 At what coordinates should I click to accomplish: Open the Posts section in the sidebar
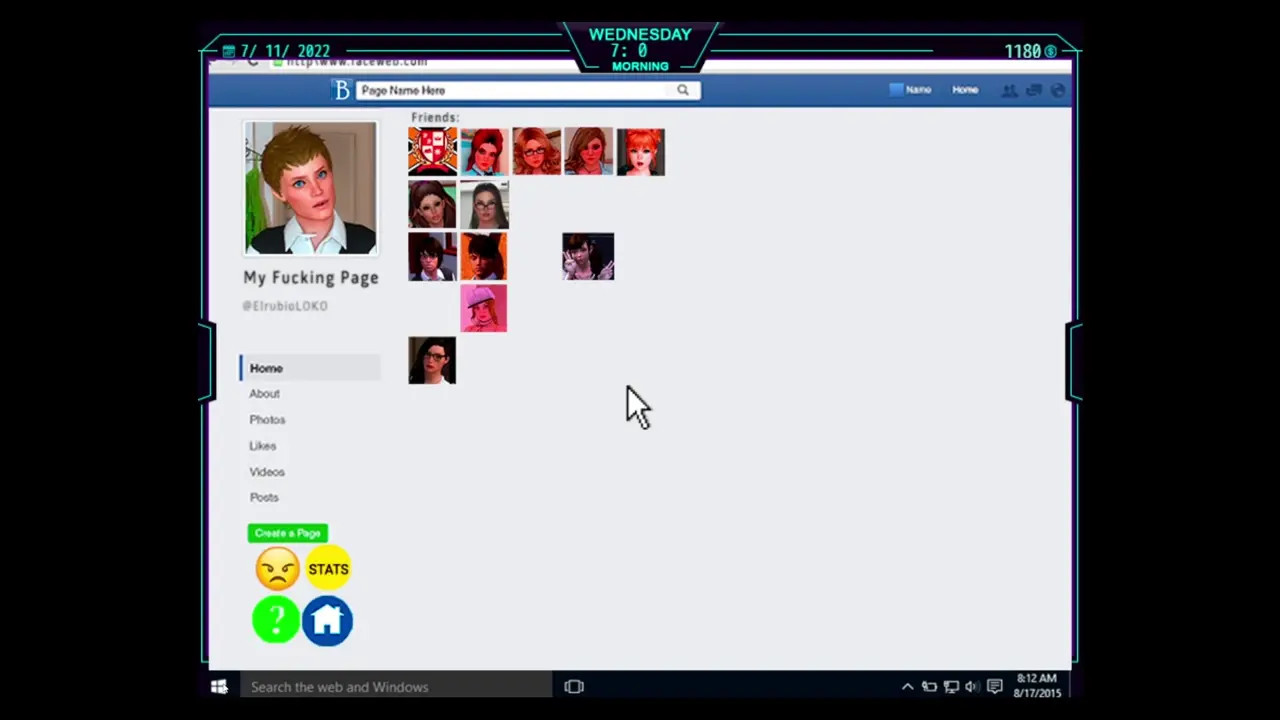pyautogui.click(x=264, y=497)
